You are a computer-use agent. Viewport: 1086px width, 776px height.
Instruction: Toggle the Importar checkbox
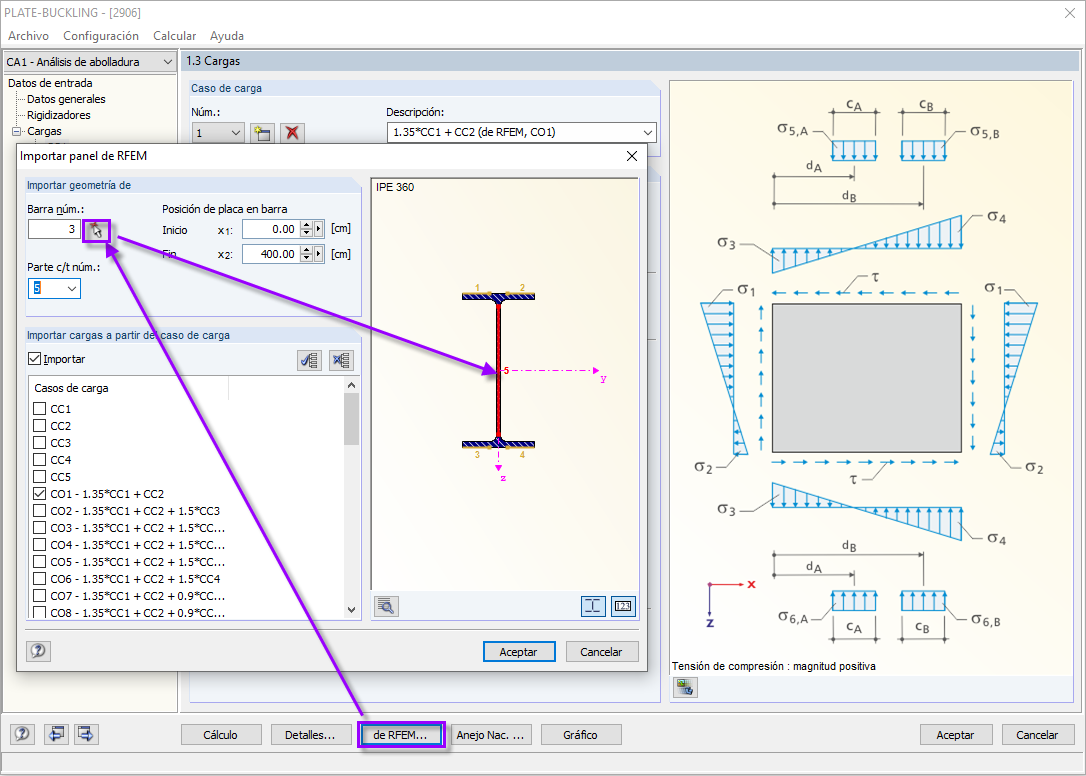[x=35, y=359]
